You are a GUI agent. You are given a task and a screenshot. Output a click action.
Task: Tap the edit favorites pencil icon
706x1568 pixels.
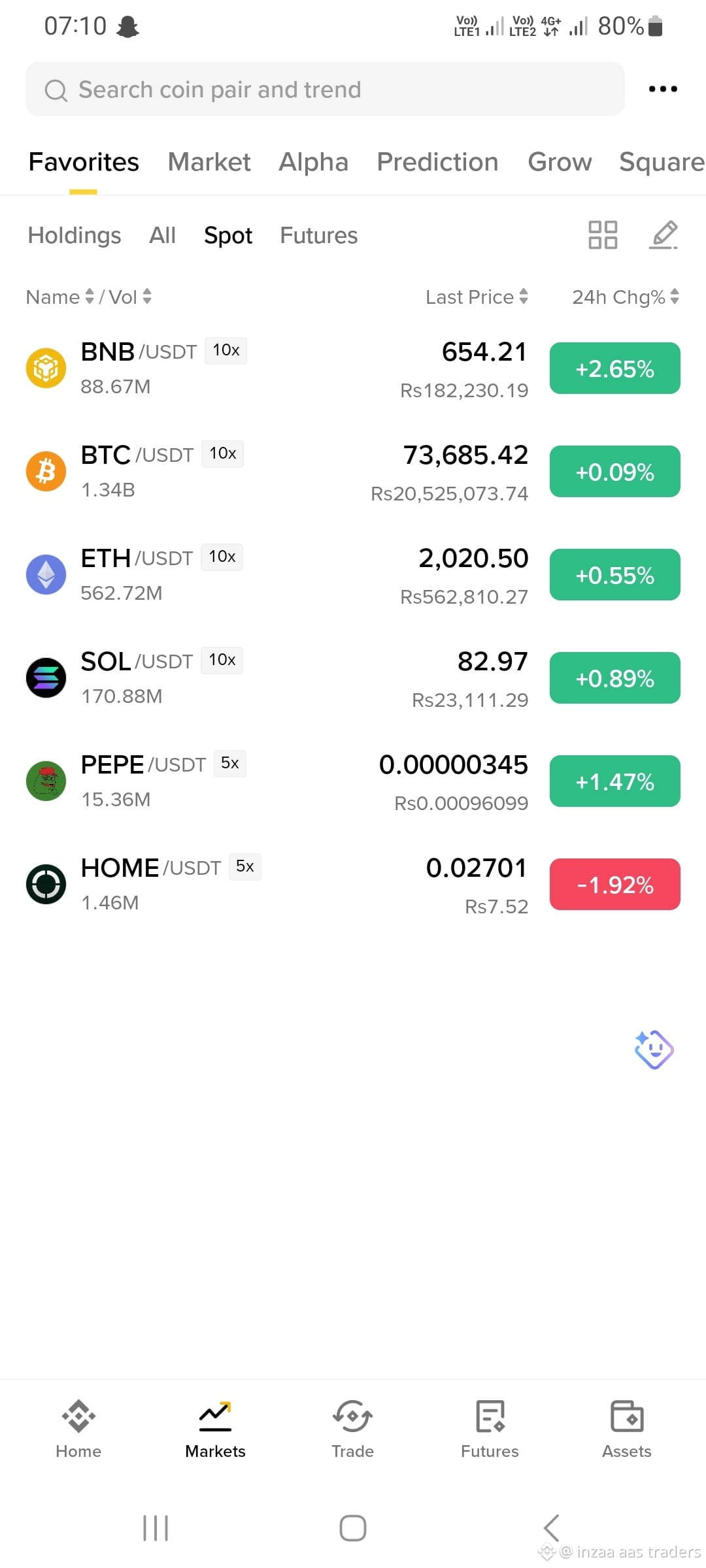(x=664, y=235)
